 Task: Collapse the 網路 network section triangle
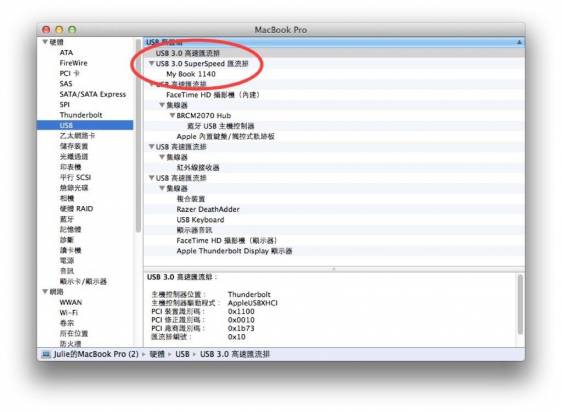(x=45, y=292)
